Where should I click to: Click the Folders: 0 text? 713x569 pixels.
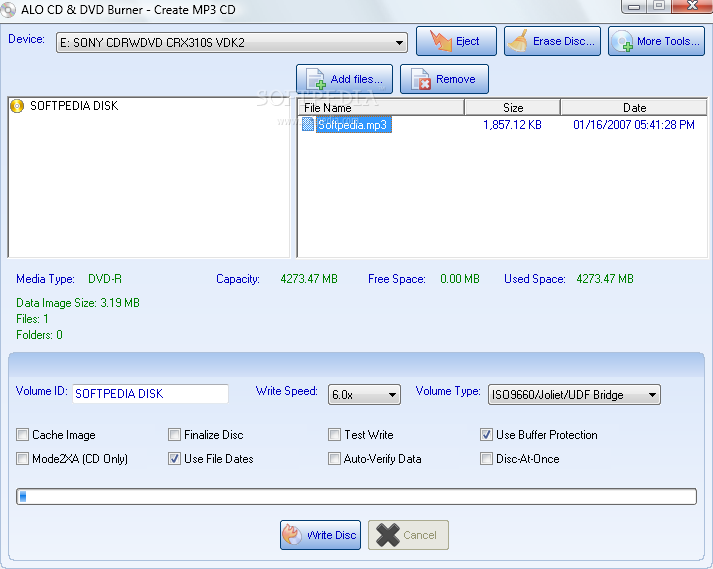click(39, 335)
